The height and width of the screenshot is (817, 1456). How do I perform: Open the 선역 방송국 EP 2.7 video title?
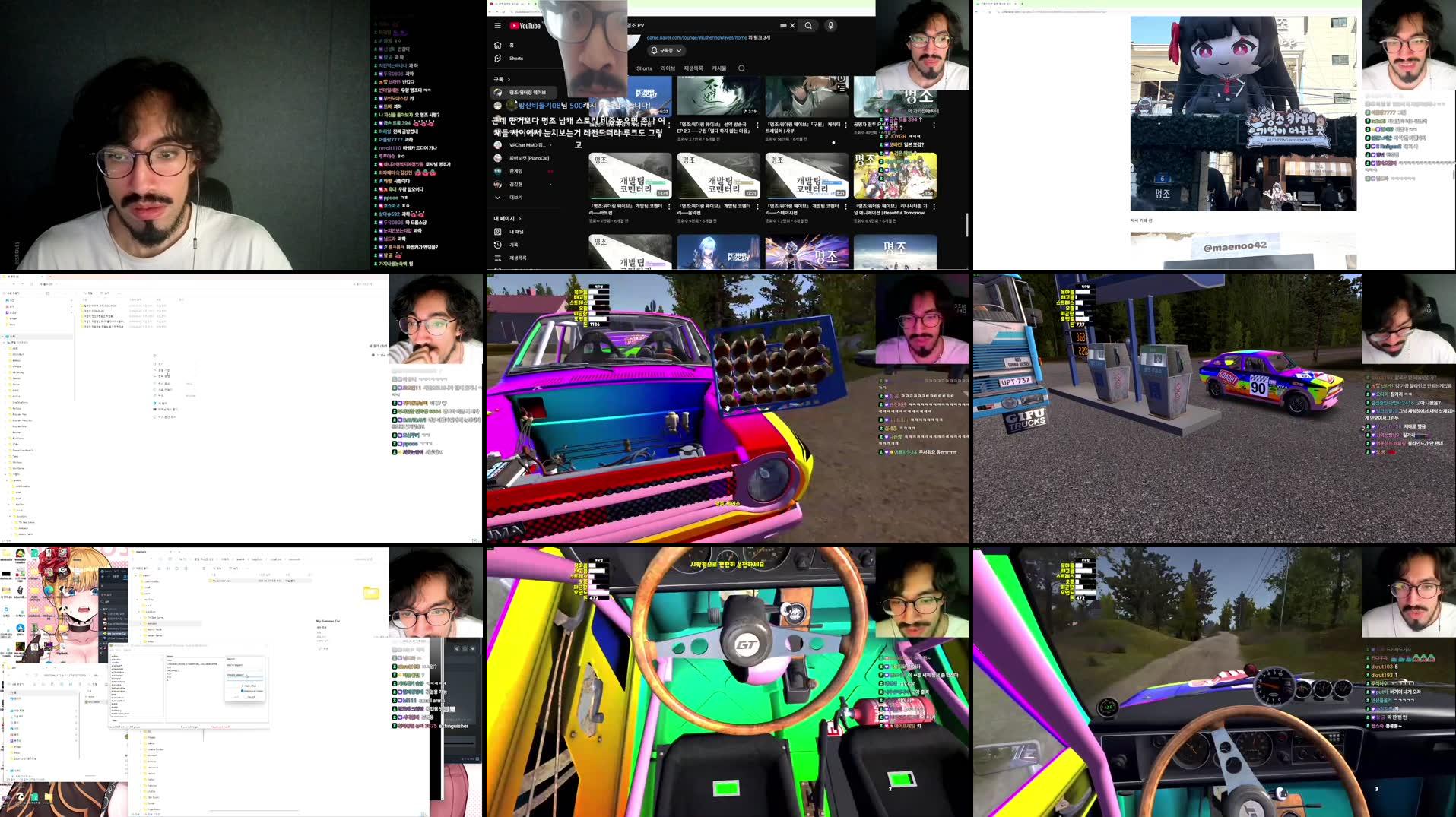[x=714, y=128]
